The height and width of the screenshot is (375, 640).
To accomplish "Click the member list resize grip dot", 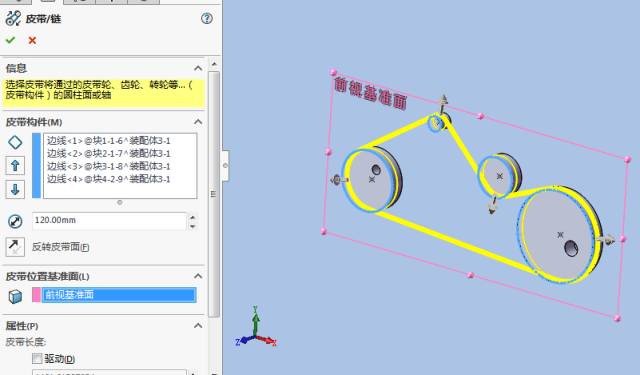I will (x=120, y=202).
